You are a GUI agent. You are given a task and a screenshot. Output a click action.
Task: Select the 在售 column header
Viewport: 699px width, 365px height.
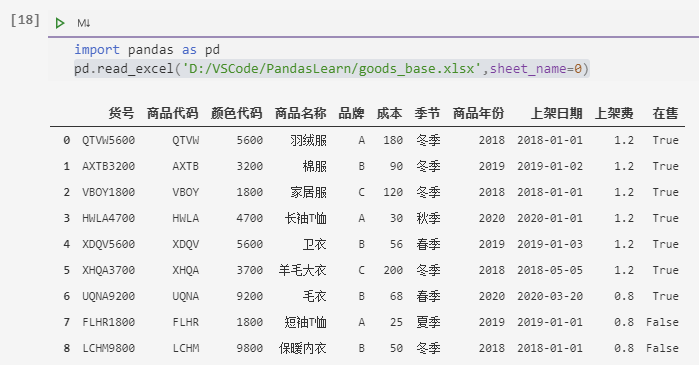click(x=666, y=113)
